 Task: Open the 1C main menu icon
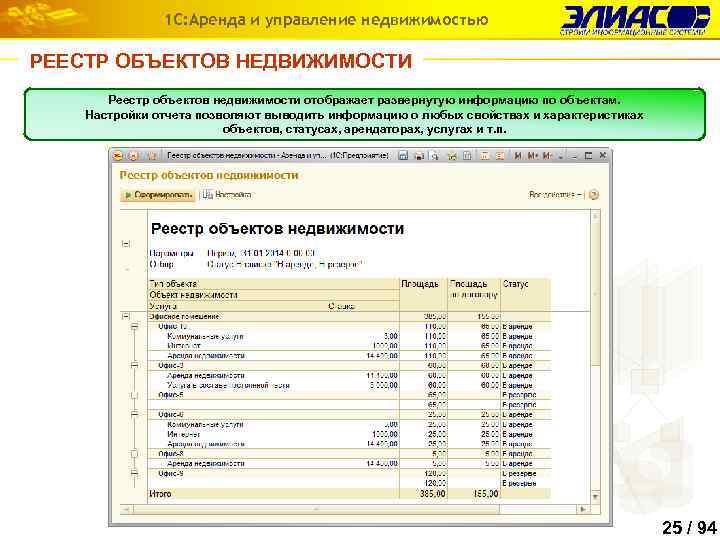118,156
